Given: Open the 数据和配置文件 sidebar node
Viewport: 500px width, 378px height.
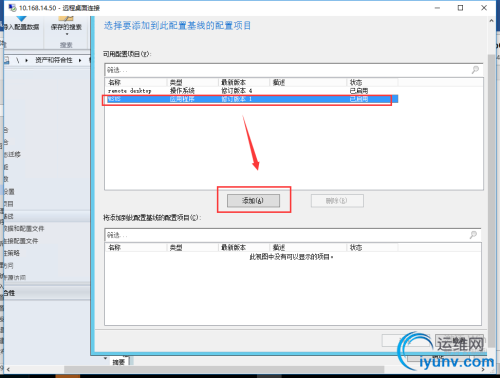Looking at the screenshot, I should (x=24, y=229).
